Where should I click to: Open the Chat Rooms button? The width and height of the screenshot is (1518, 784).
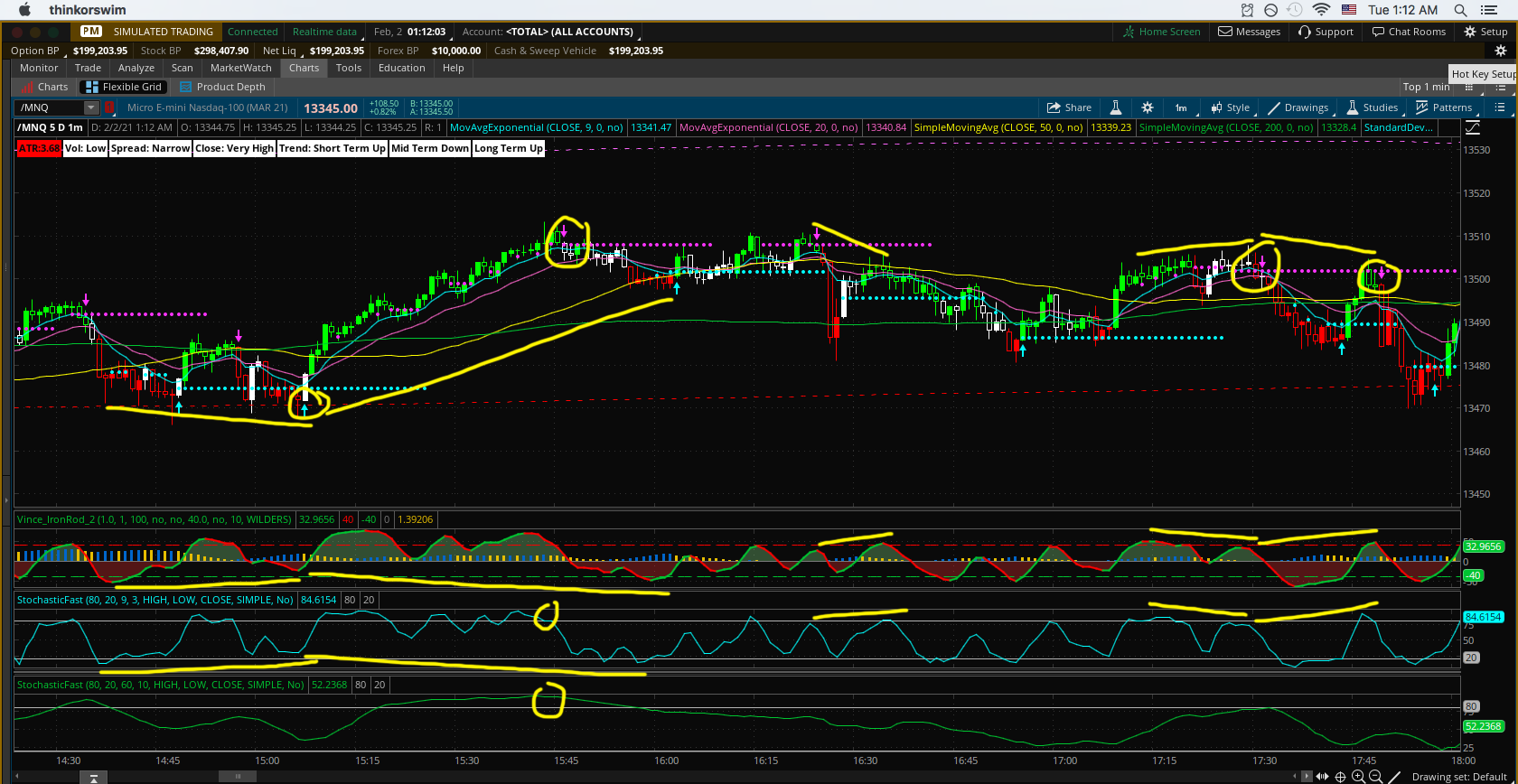coord(1409,32)
